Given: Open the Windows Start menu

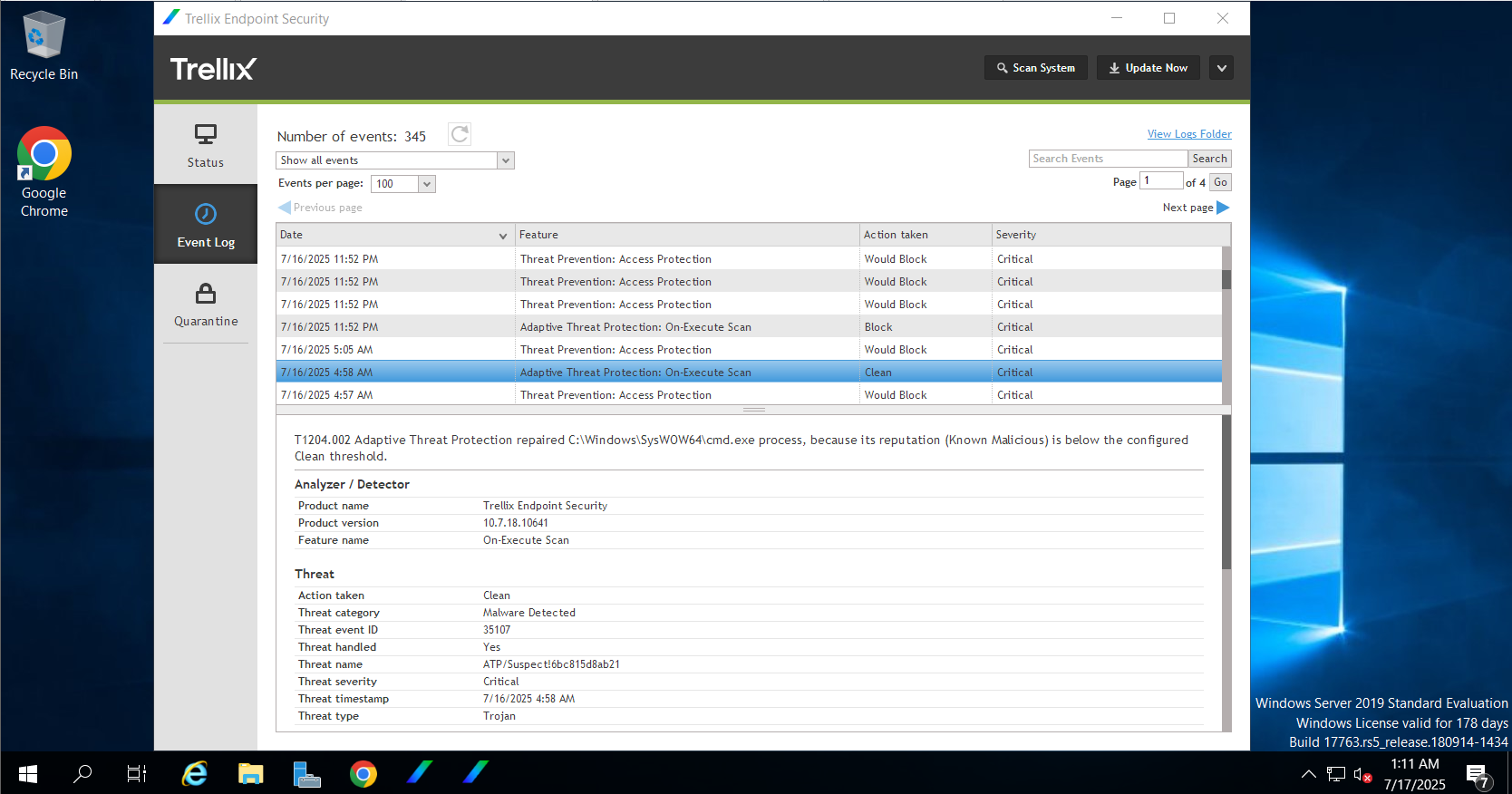Looking at the screenshot, I should pos(28,773).
